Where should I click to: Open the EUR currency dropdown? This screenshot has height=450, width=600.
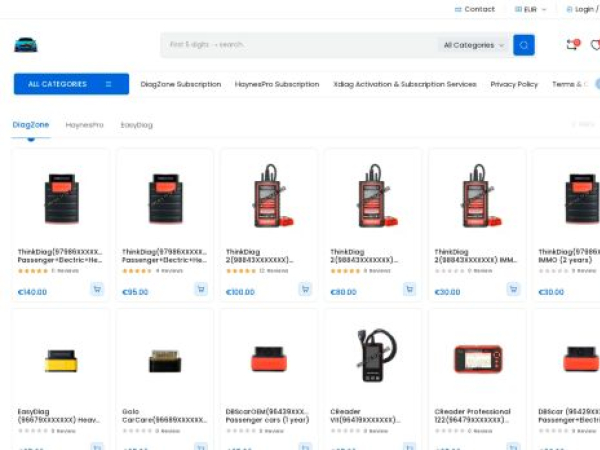(531, 10)
